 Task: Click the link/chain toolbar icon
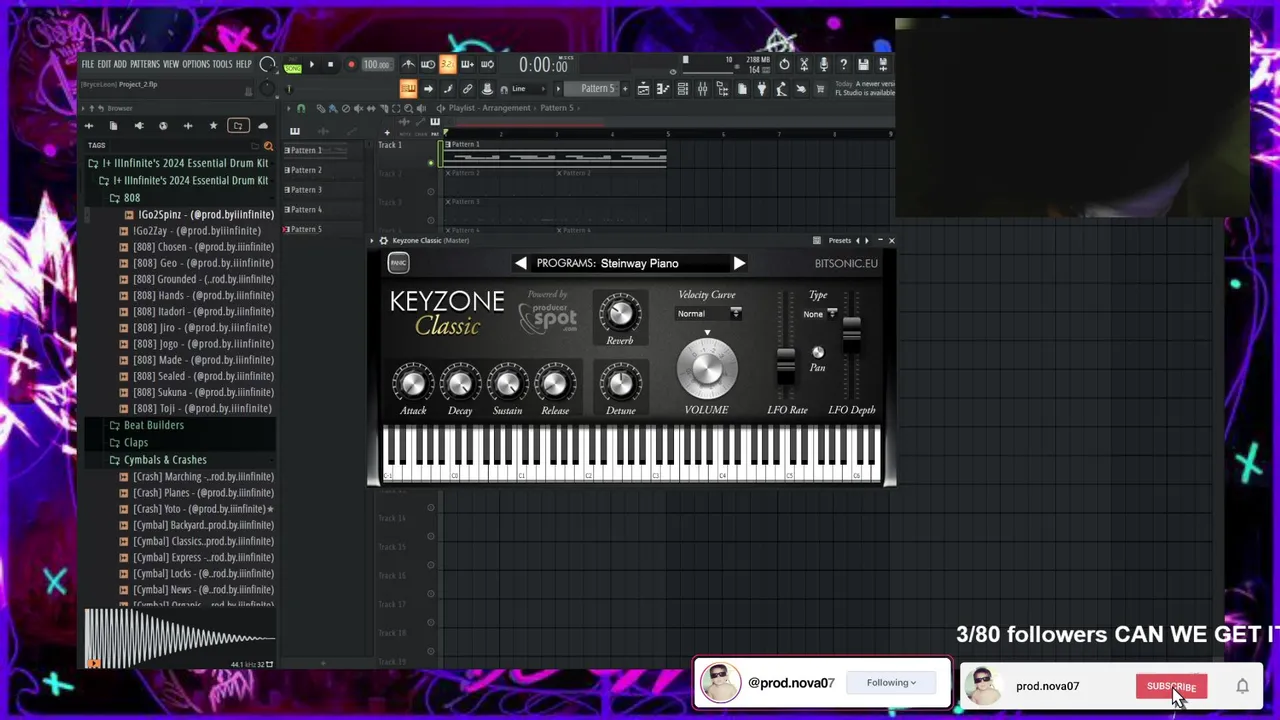(467, 89)
